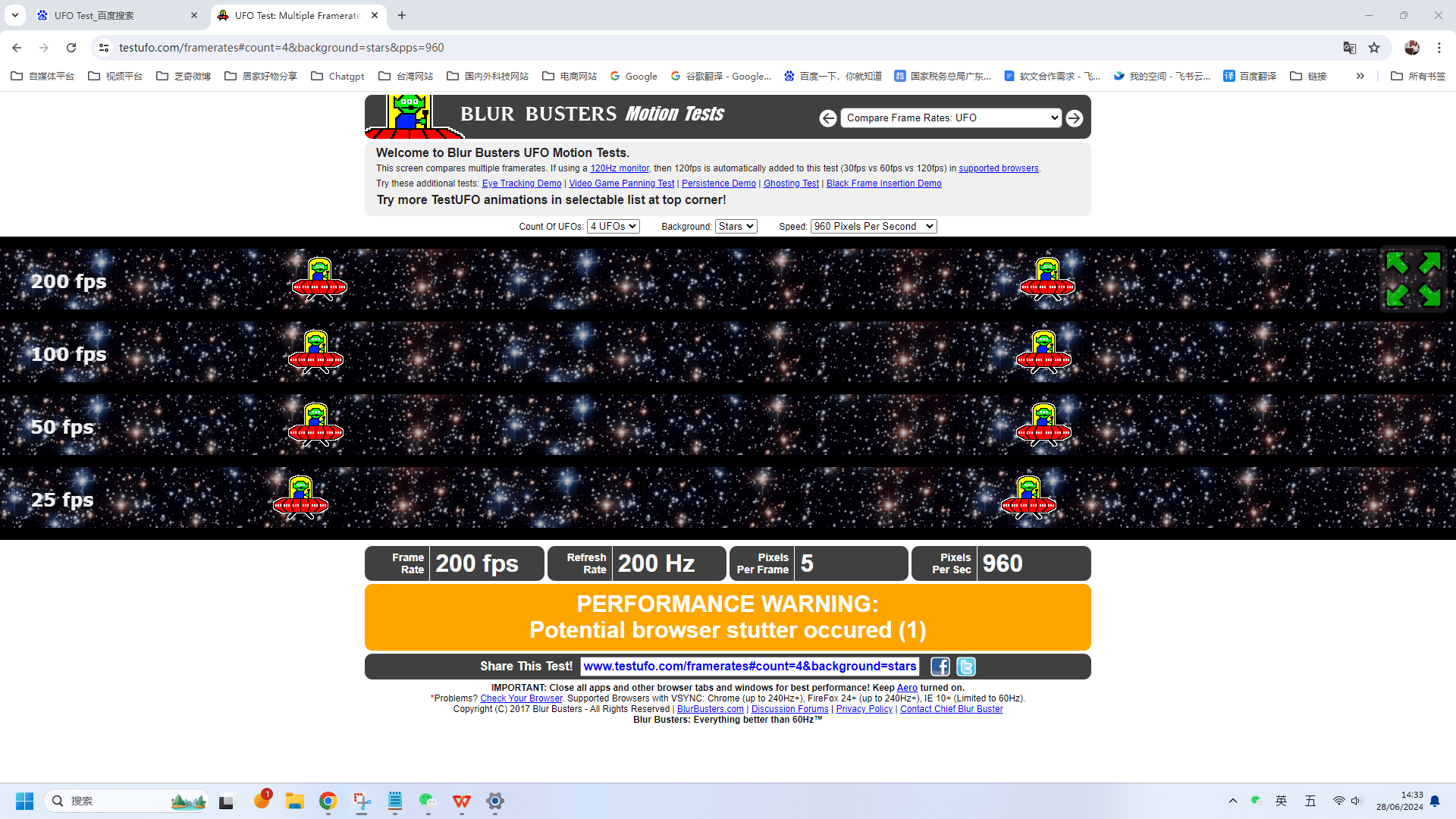Switch to UFO Test: Multiple Framerates tab
This screenshot has width=1456, height=819.
[x=297, y=15]
